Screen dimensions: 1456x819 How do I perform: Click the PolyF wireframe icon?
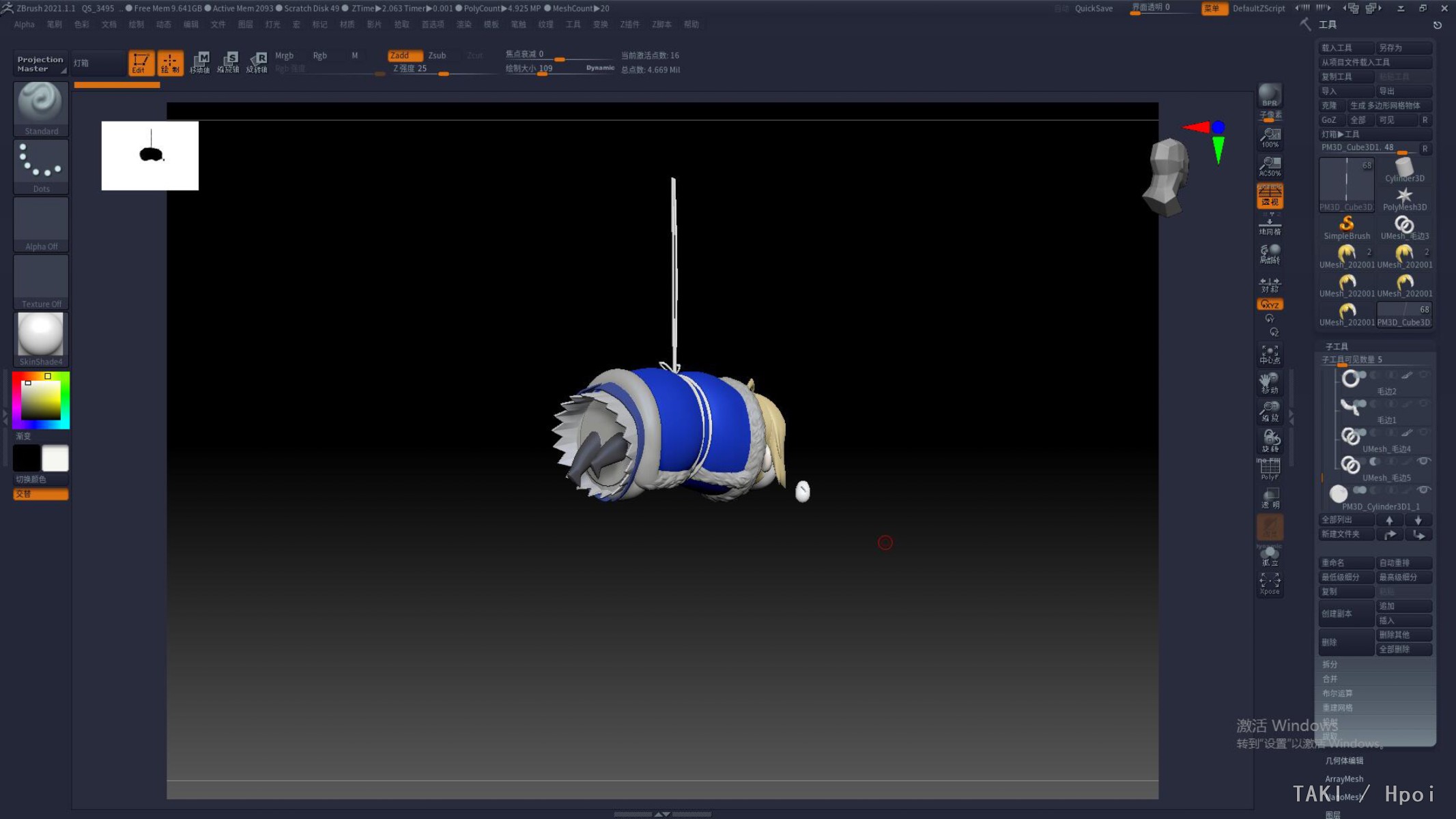click(x=1270, y=470)
